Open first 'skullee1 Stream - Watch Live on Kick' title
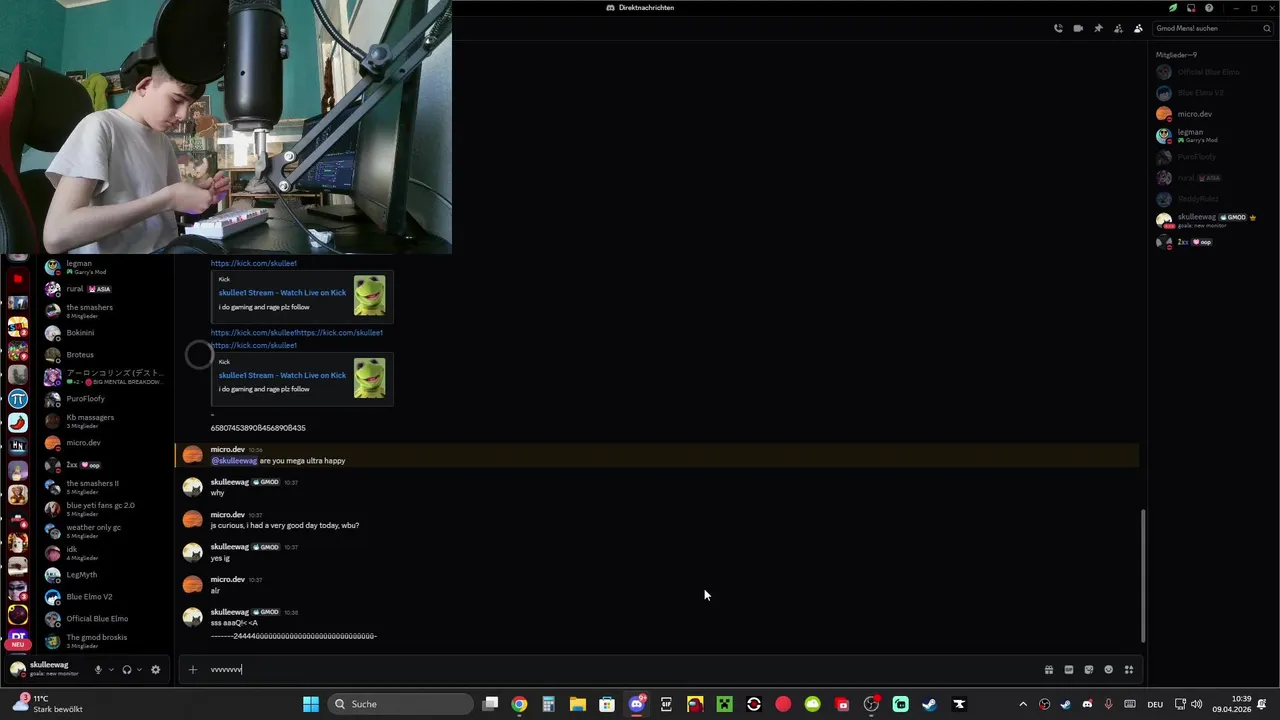The width and height of the screenshot is (1280, 720). [282, 293]
